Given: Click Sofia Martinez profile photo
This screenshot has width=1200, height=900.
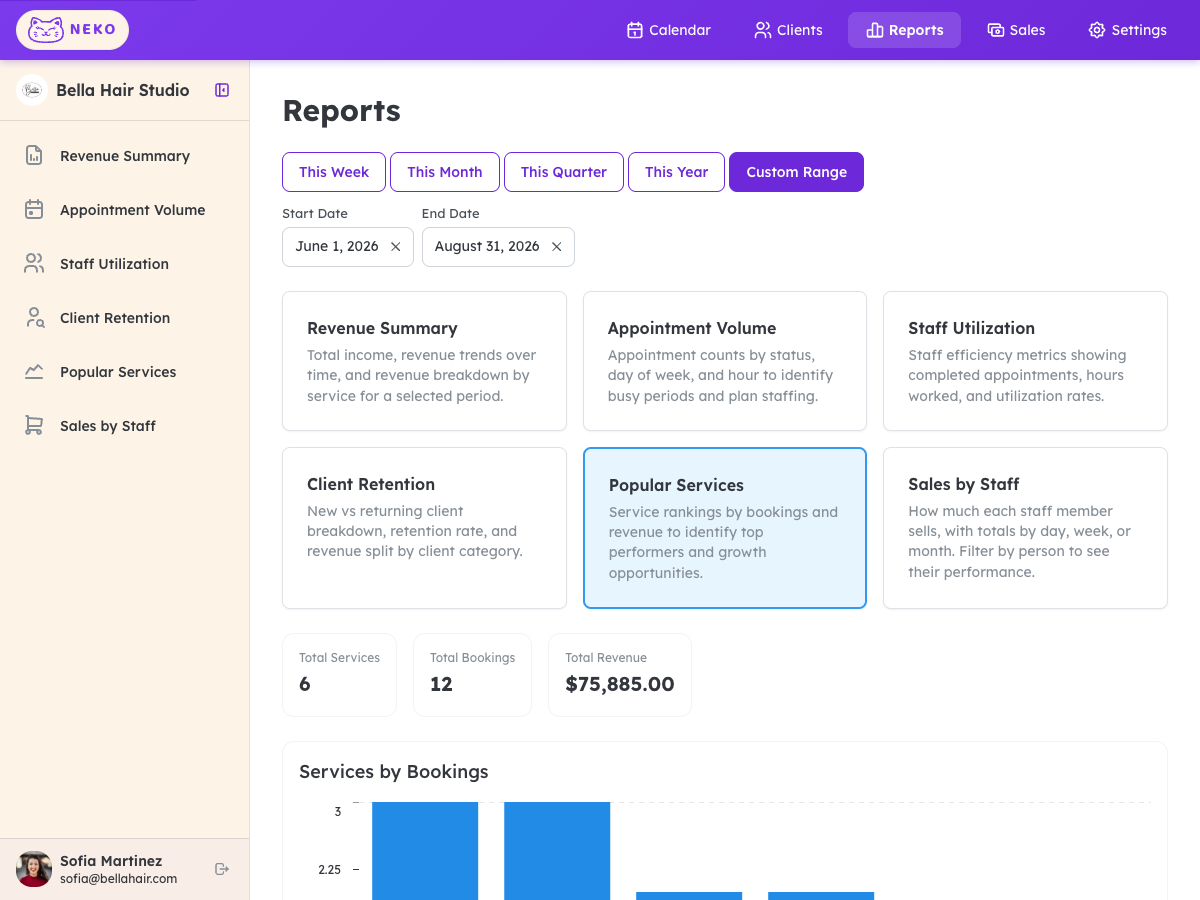Looking at the screenshot, I should click(x=34, y=869).
